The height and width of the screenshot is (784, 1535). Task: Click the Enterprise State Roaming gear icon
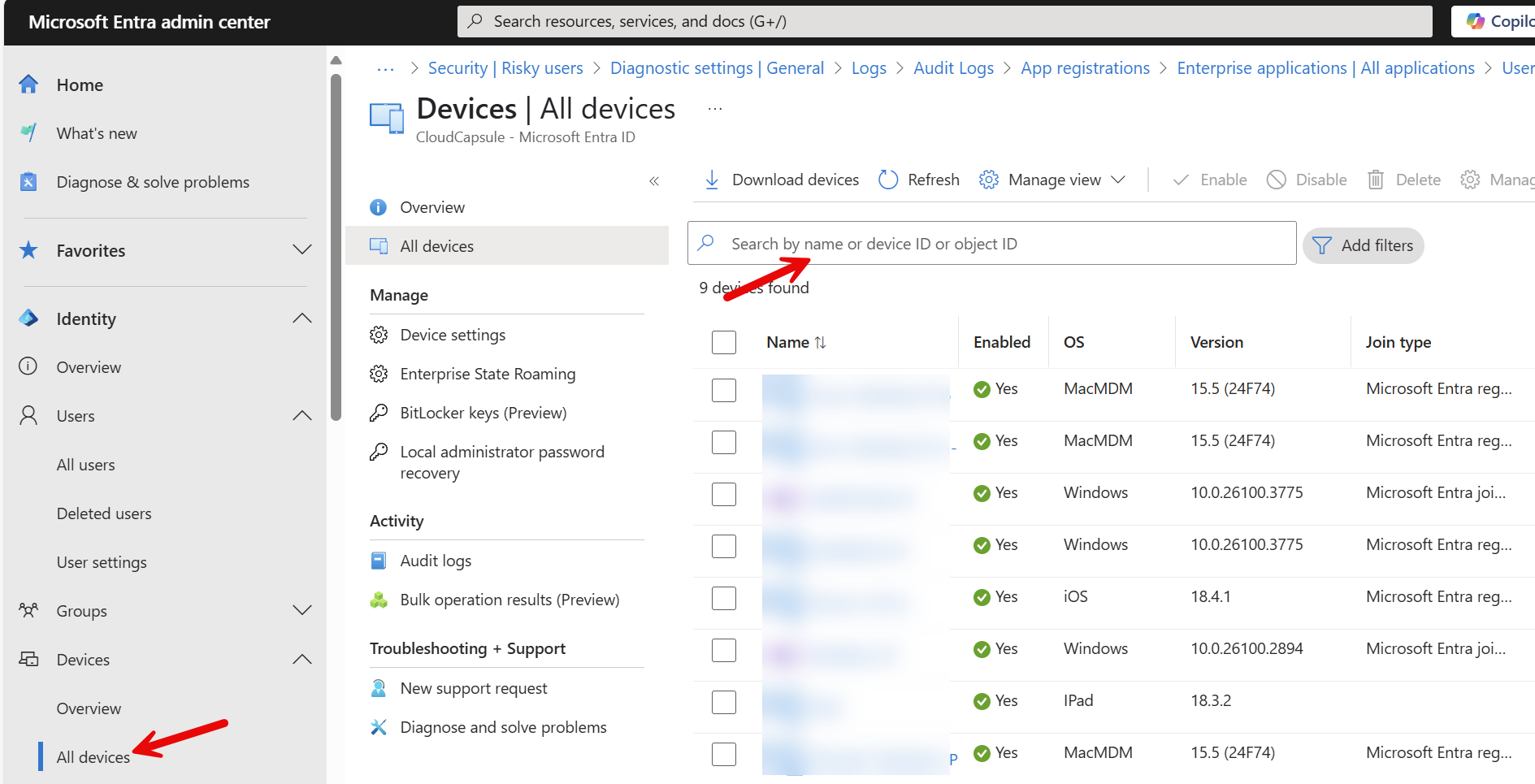pos(379,374)
